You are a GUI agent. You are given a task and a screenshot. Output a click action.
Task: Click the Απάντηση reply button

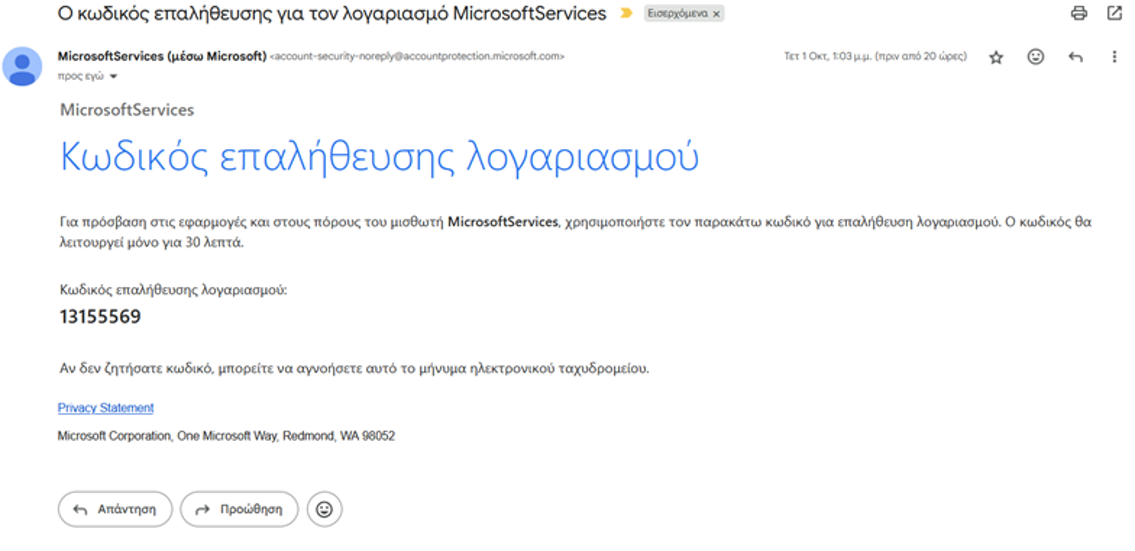click(115, 510)
